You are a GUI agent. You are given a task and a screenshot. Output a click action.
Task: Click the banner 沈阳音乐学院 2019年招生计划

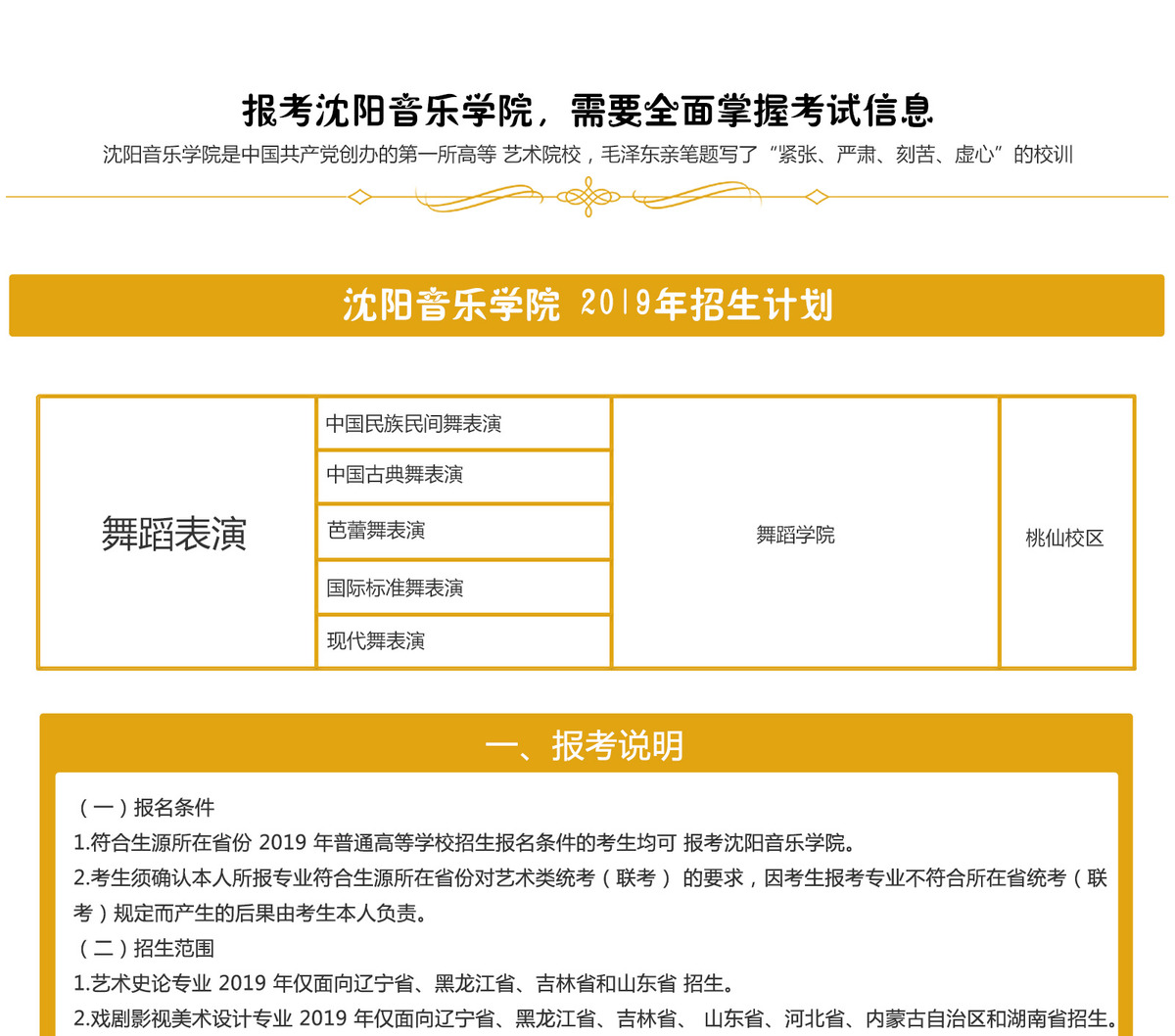(587, 306)
